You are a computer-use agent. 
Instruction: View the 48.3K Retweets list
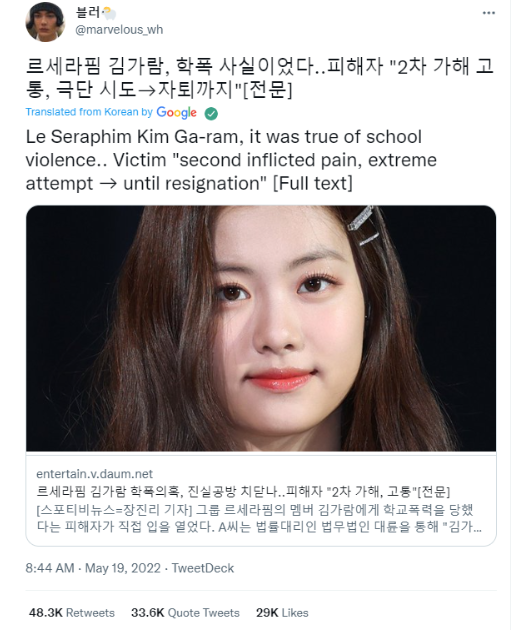click(72, 613)
